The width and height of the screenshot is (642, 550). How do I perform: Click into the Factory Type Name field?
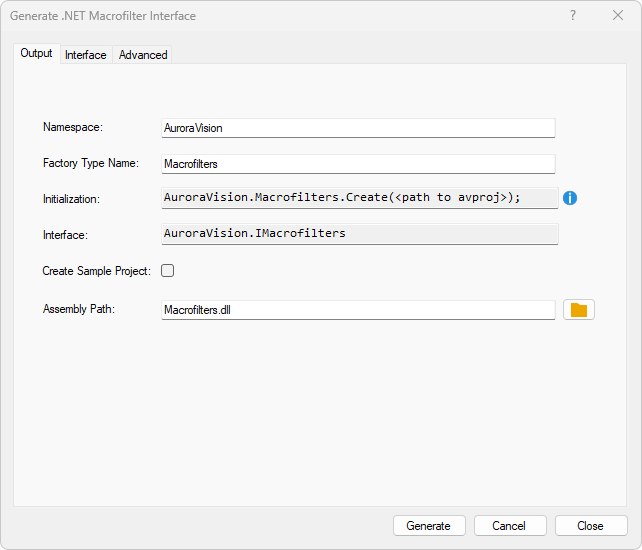pyautogui.click(x=357, y=164)
